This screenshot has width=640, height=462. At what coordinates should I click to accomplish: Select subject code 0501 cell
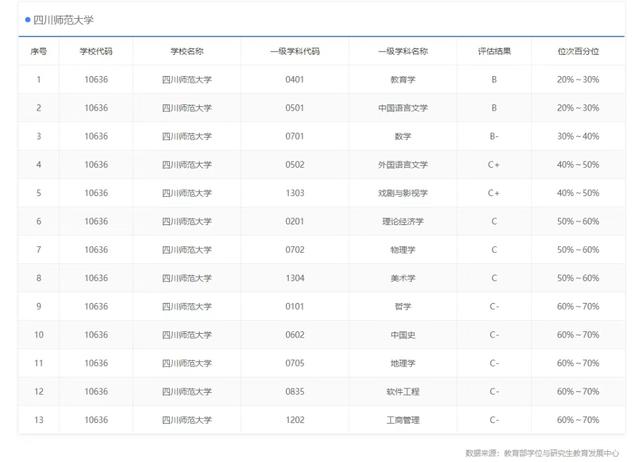tap(295, 108)
